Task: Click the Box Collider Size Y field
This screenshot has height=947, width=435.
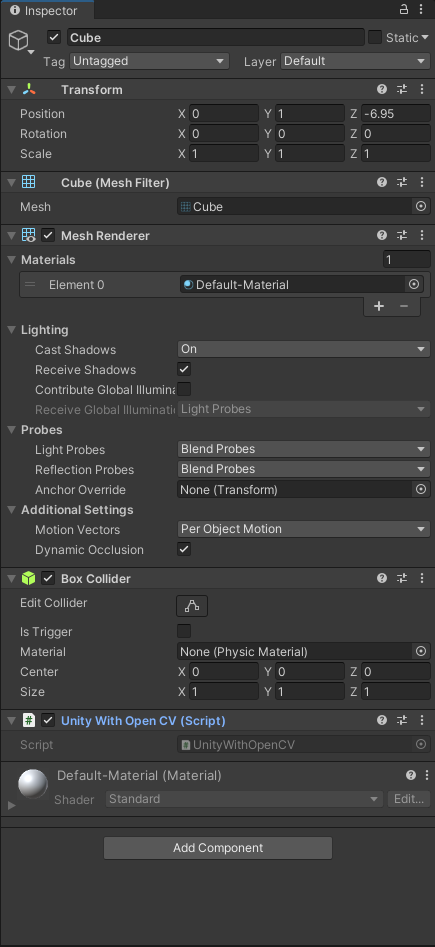Action: pyautogui.click(x=310, y=692)
